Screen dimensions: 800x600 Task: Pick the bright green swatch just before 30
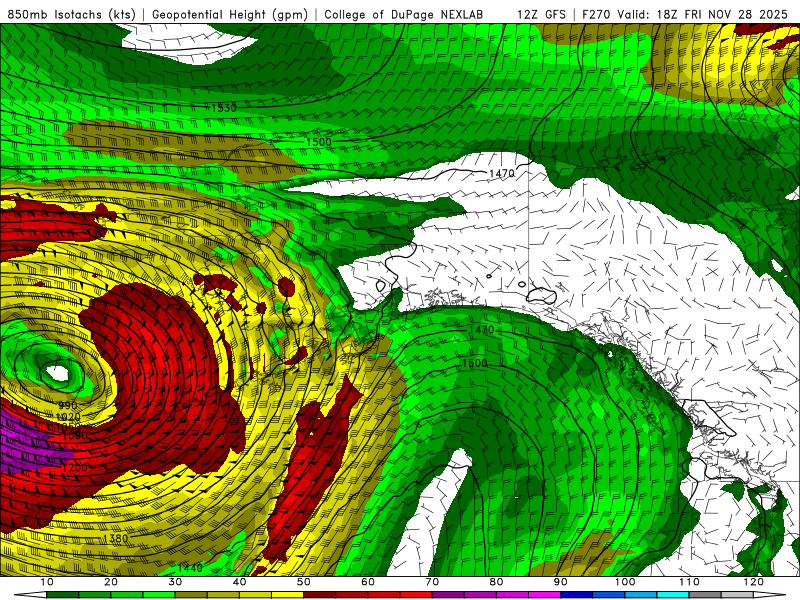[x=159, y=595]
